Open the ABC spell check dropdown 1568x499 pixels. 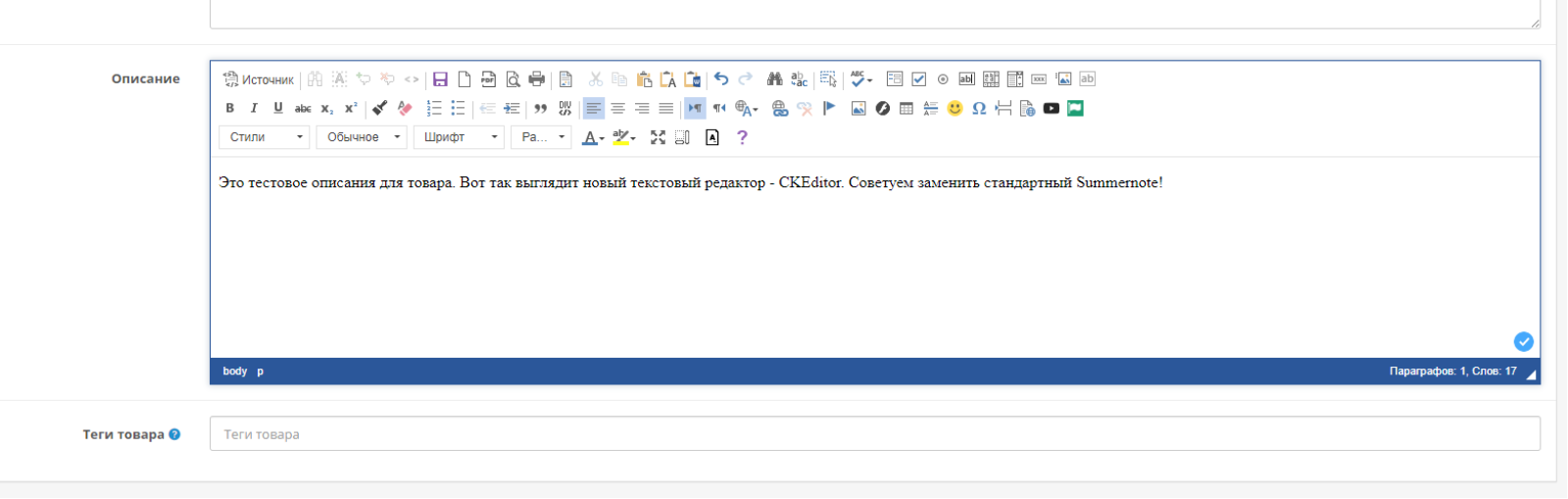861,79
